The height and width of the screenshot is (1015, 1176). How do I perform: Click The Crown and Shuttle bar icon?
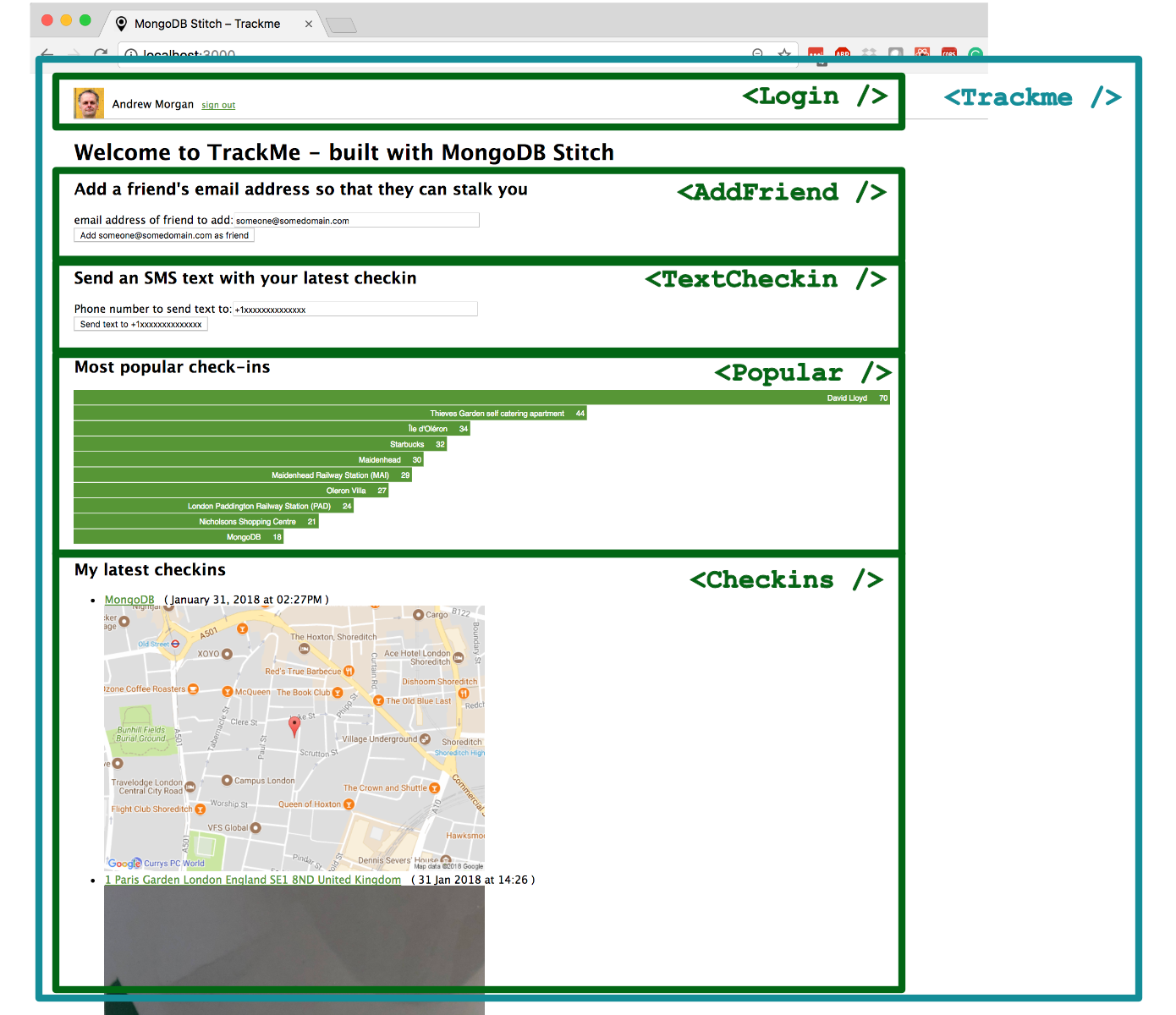click(x=434, y=787)
